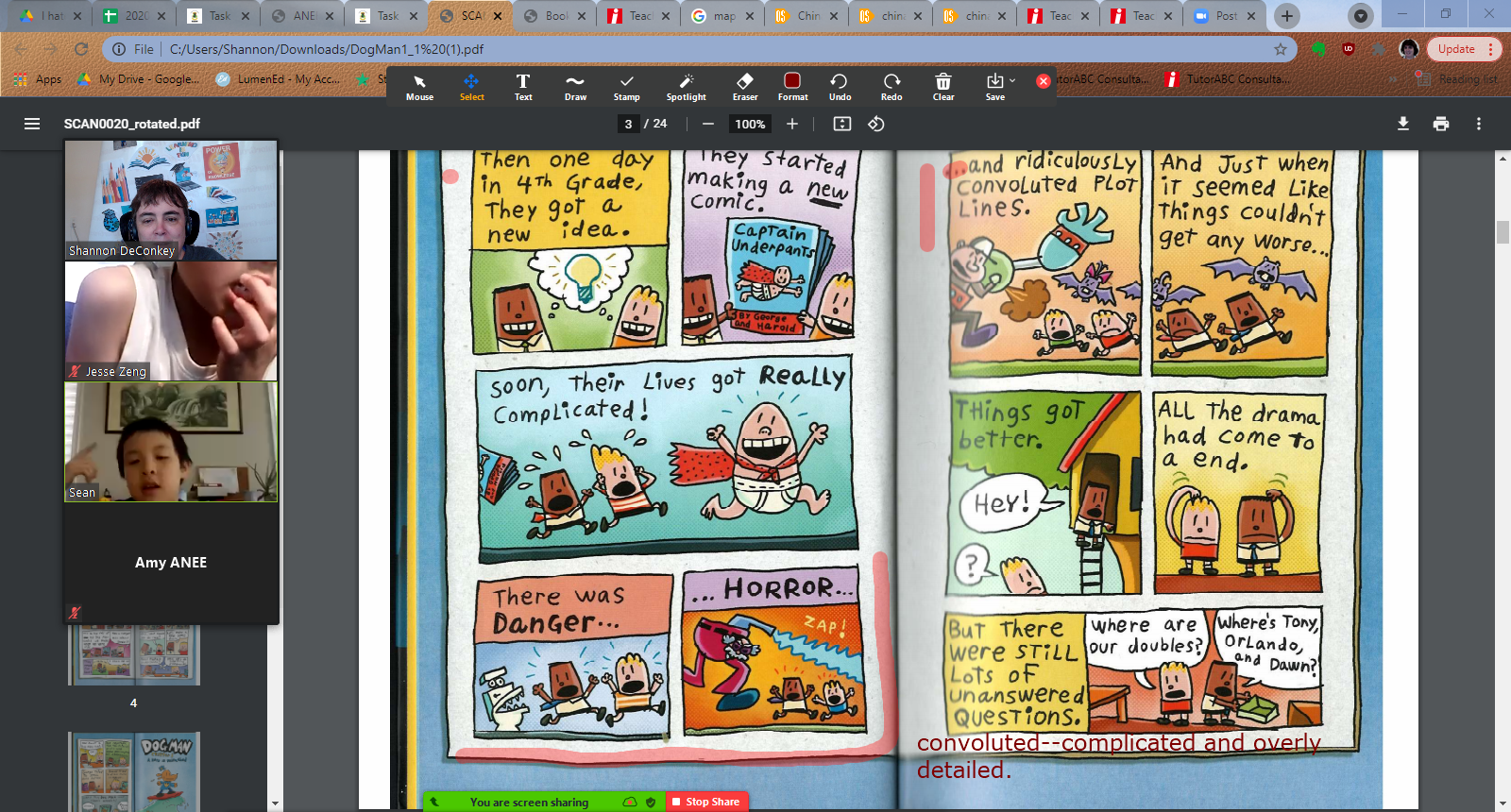Select the Eraser annotation tool
The width and height of the screenshot is (1511, 812).
pyautogui.click(x=745, y=87)
